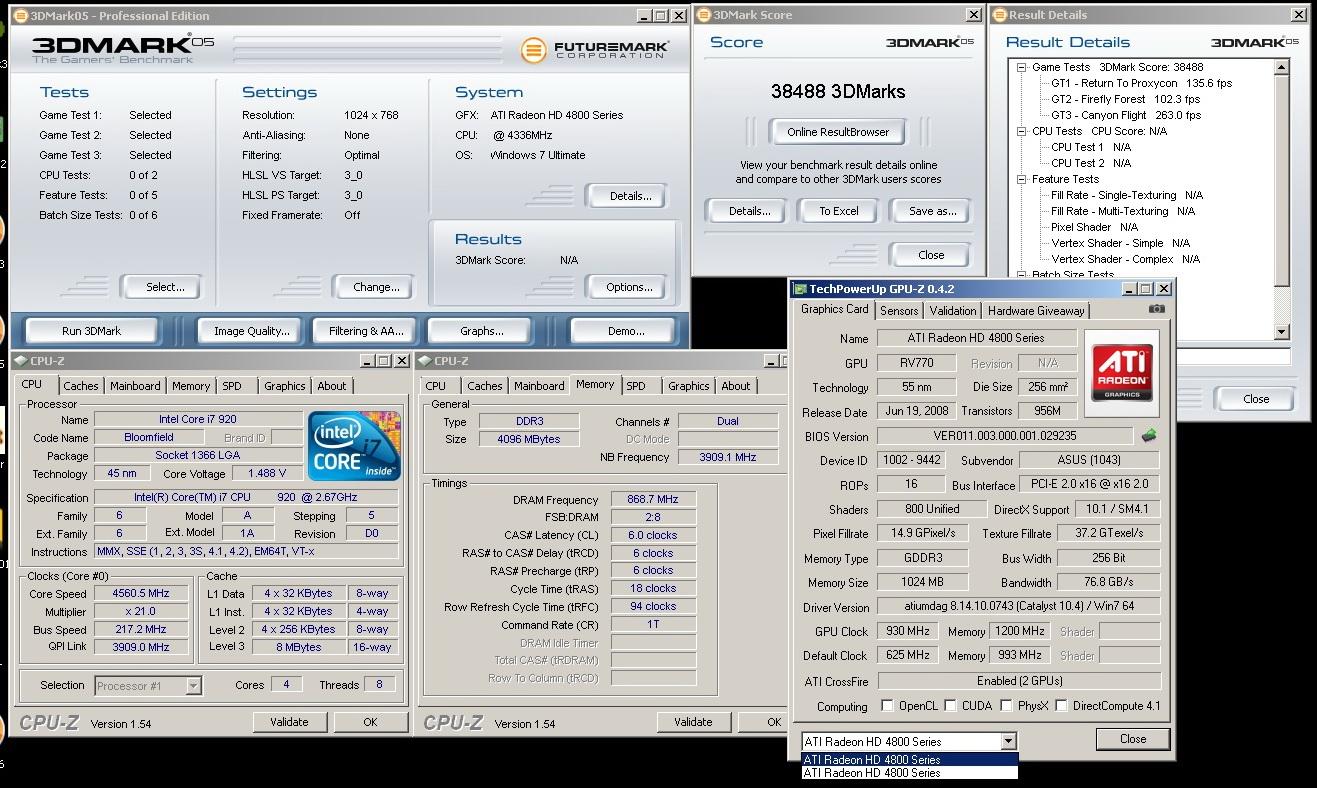Click the 3DMark05 window title icon
Image resolution: width=1317 pixels, height=788 pixels.
(x=20, y=16)
